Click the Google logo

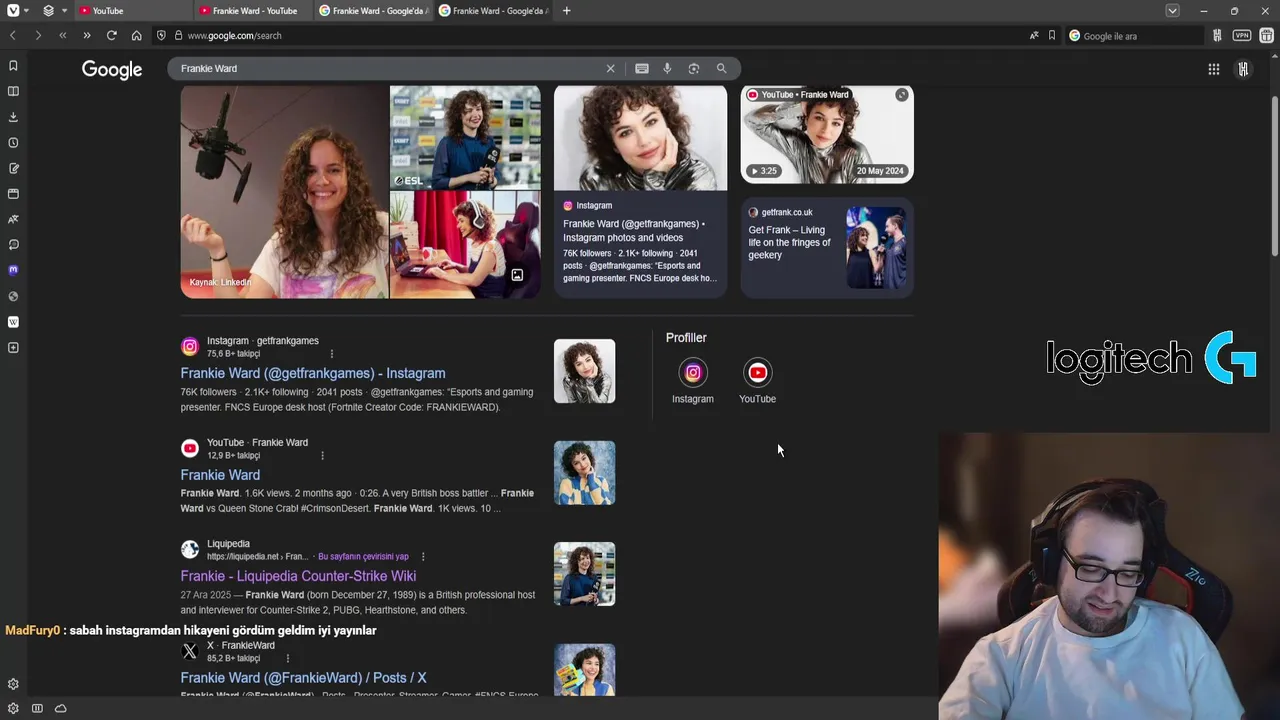(112, 69)
